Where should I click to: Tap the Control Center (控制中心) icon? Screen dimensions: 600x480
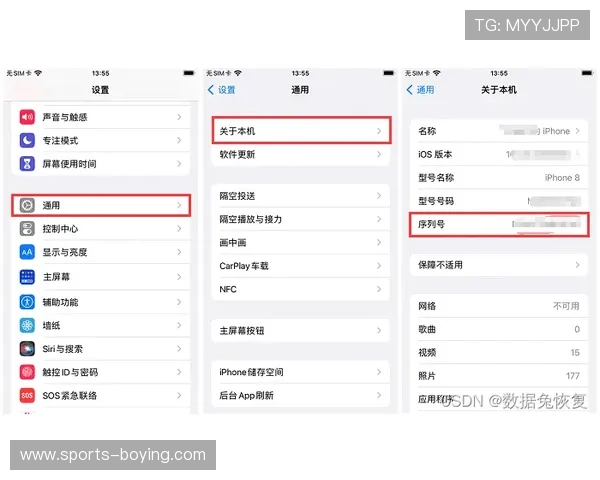27,229
